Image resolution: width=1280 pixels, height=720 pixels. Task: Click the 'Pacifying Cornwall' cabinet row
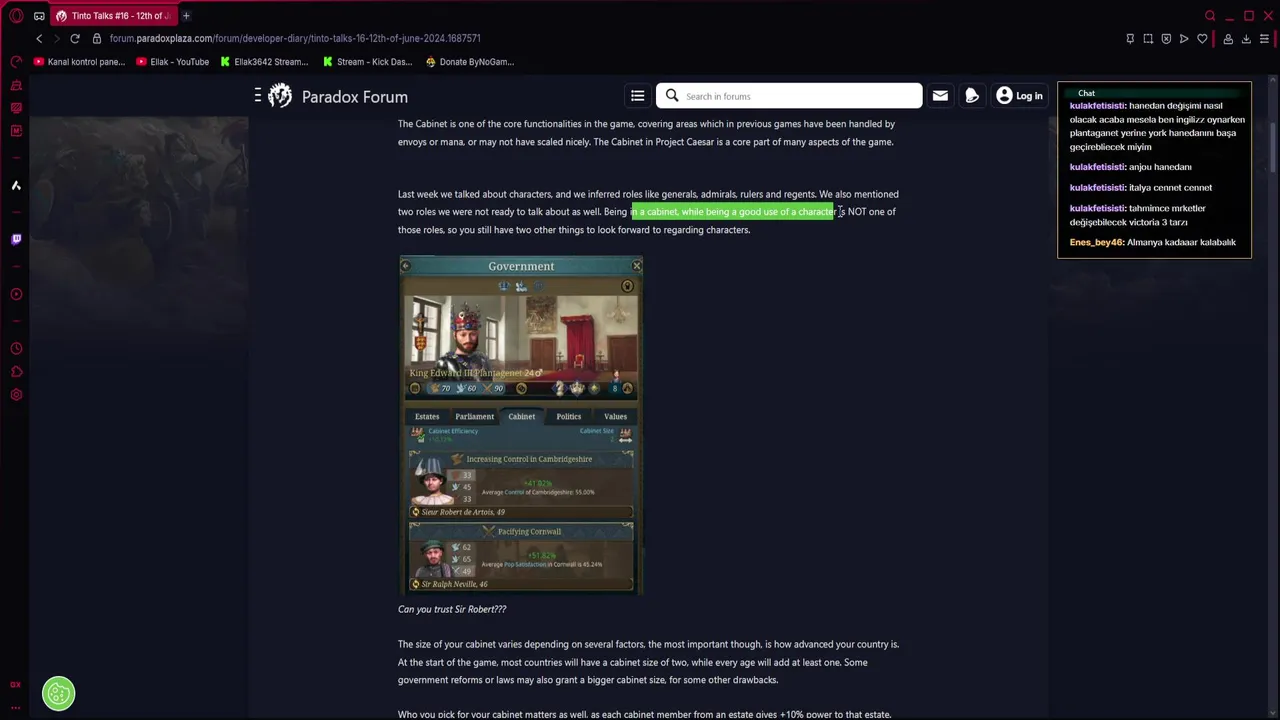click(x=521, y=557)
